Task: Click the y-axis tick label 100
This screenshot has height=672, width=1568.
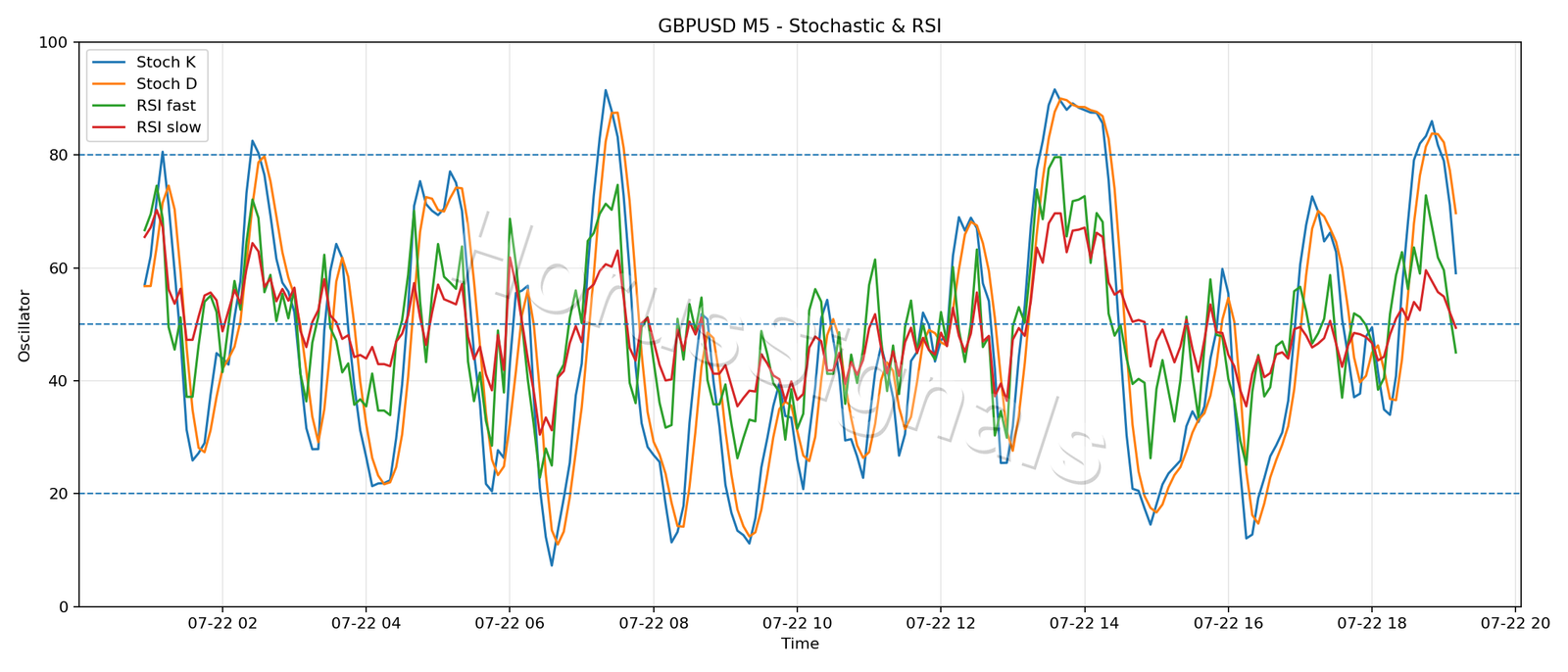Action: pos(54,42)
